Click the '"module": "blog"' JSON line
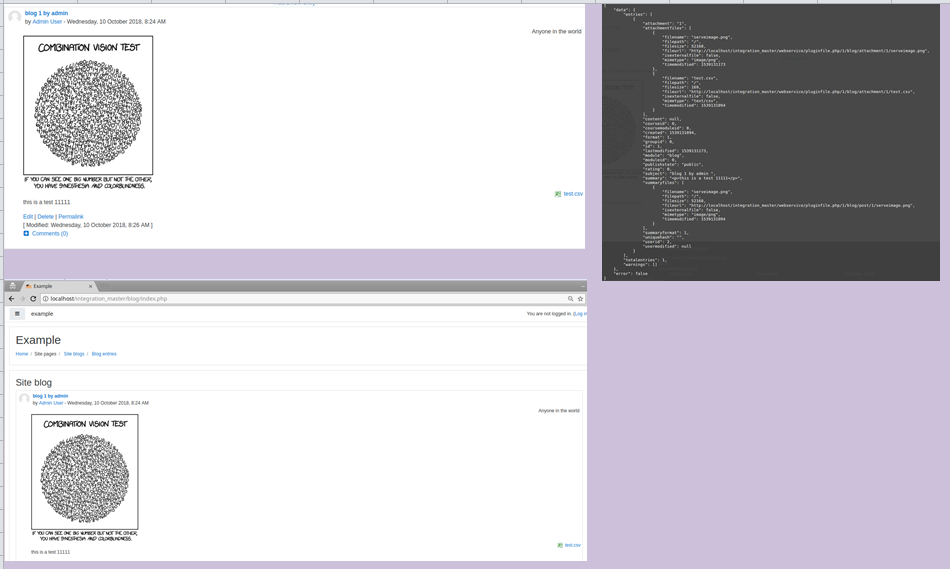Screen dimensions: 950x569 click(x=663, y=156)
